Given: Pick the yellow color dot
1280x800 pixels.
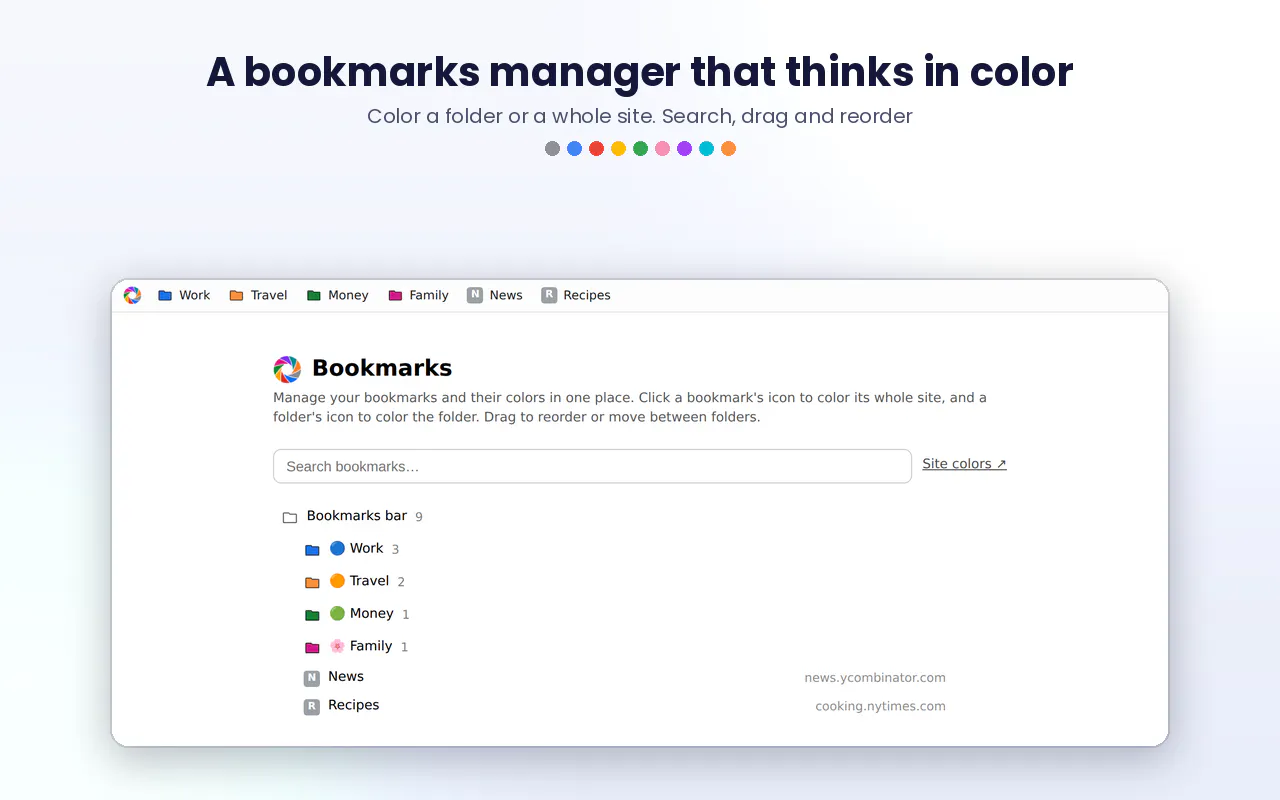Looking at the screenshot, I should coord(618,149).
